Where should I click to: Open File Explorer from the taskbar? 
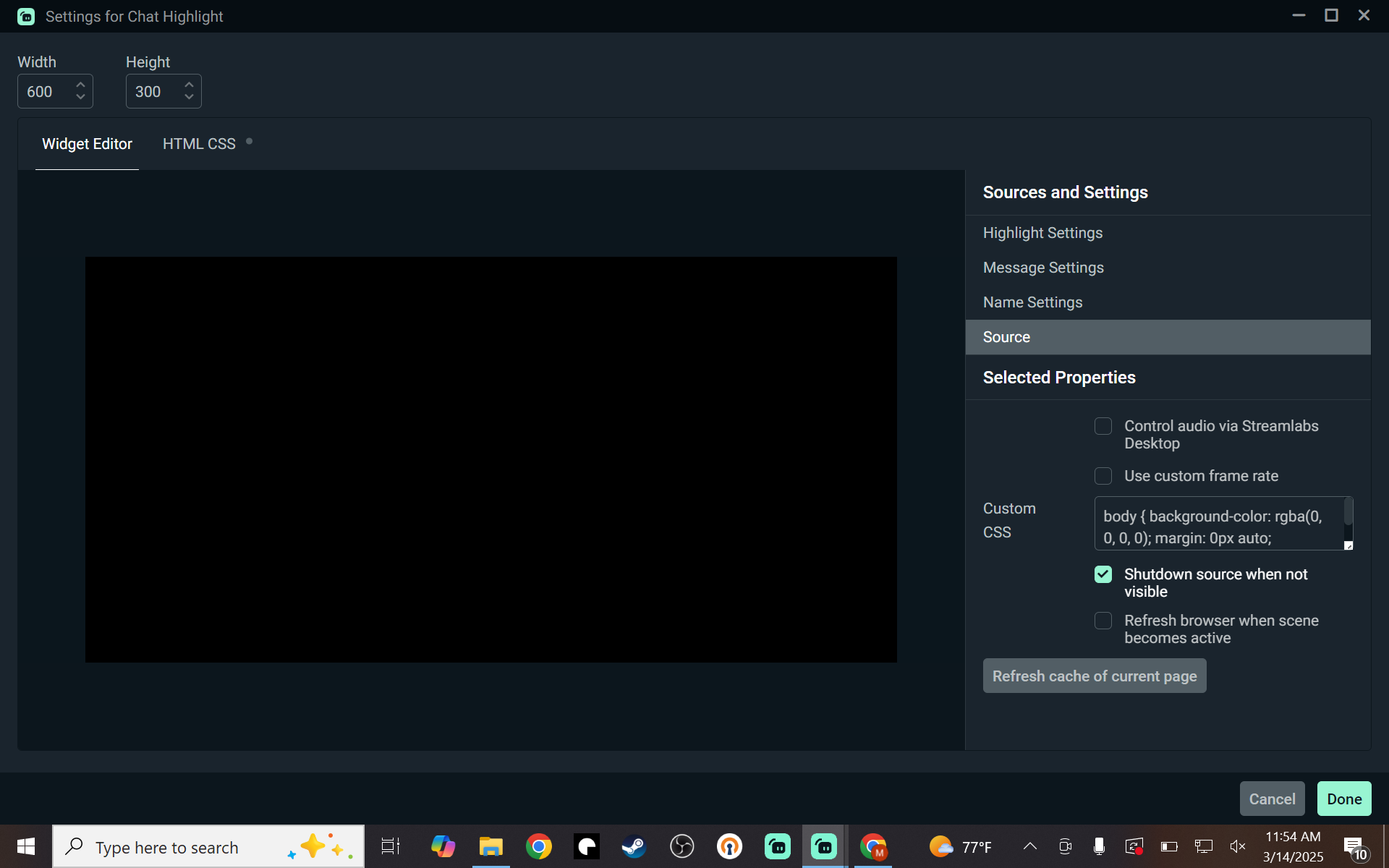coord(490,846)
